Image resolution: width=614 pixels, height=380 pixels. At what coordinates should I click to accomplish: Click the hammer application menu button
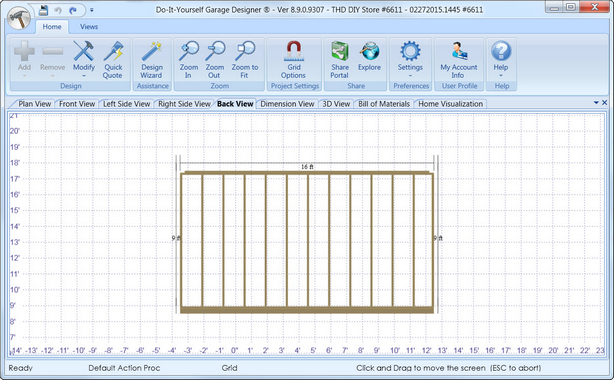19,18
